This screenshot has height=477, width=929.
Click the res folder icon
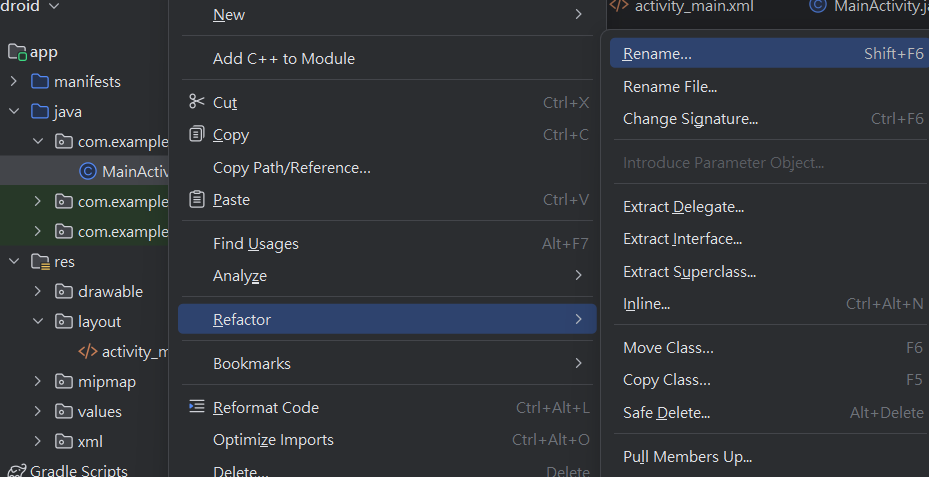pos(40,261)
